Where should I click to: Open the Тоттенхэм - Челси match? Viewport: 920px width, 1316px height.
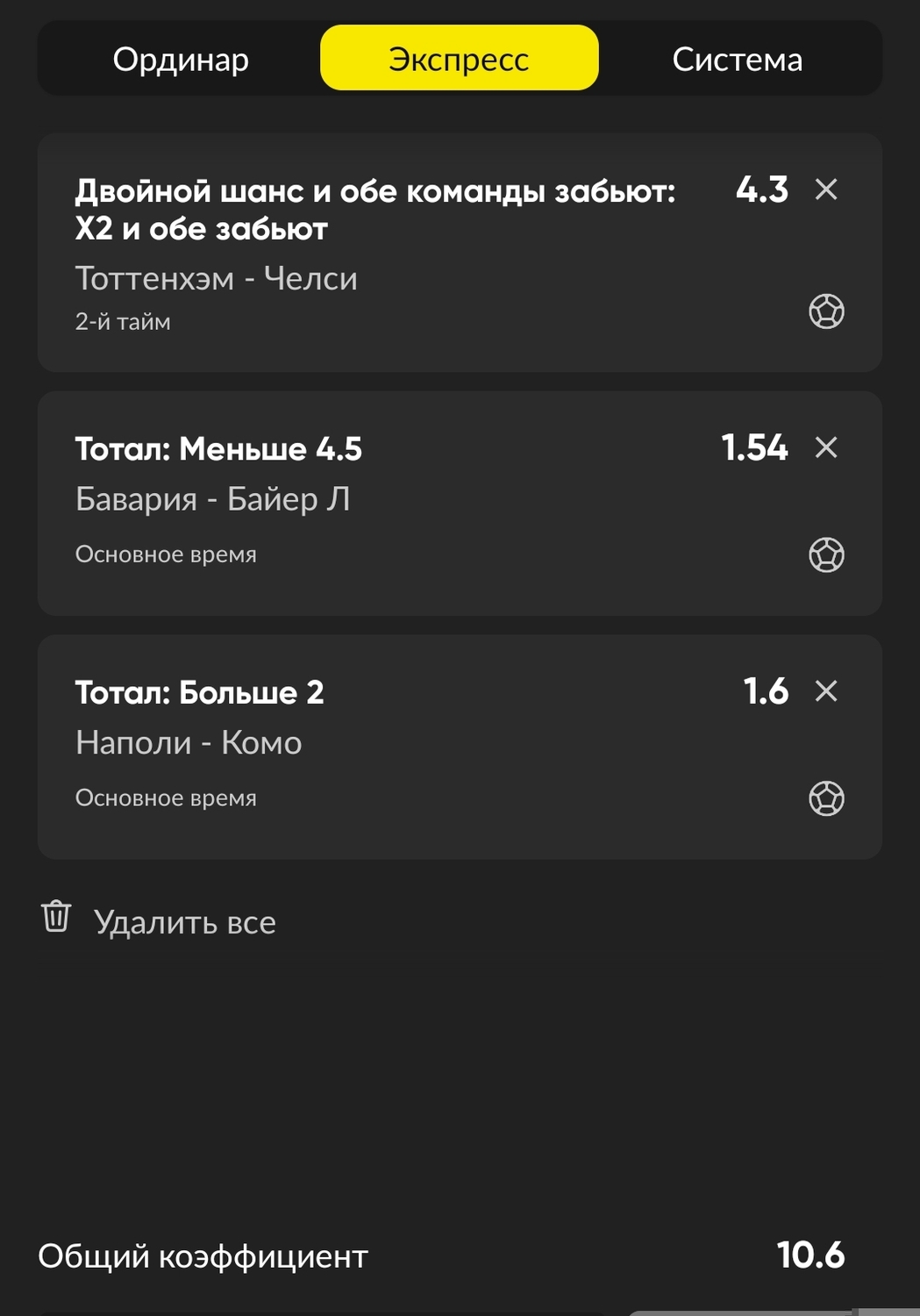217,279
